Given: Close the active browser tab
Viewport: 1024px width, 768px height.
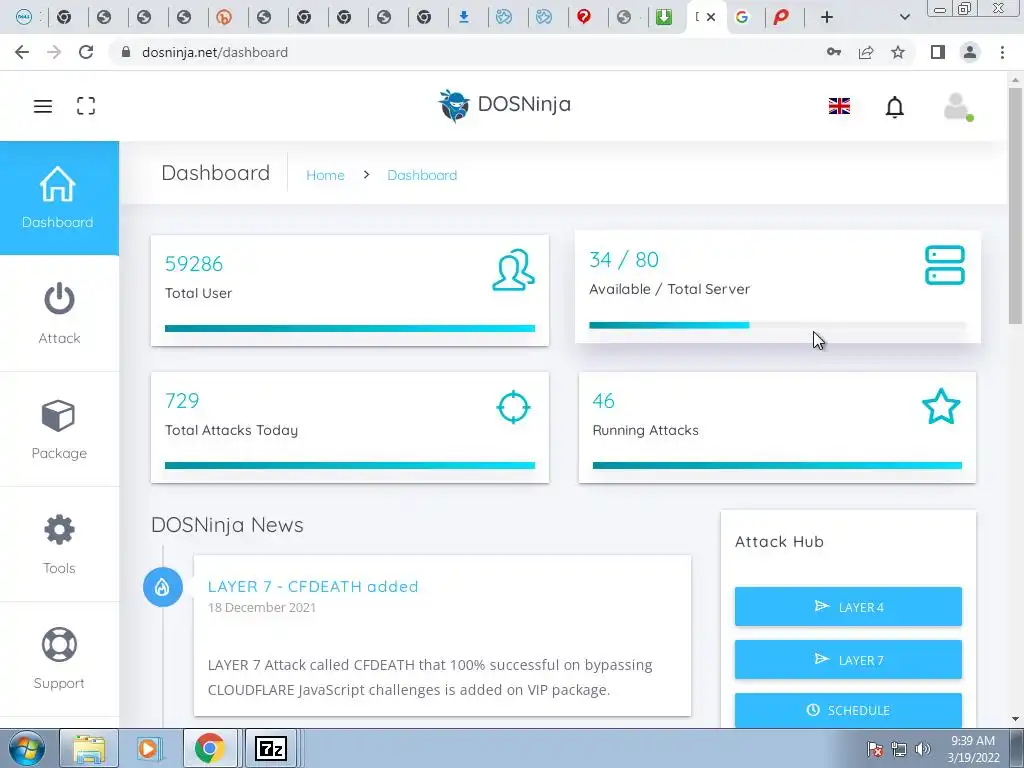Looking at the screenshot, I should pos(711,18).
